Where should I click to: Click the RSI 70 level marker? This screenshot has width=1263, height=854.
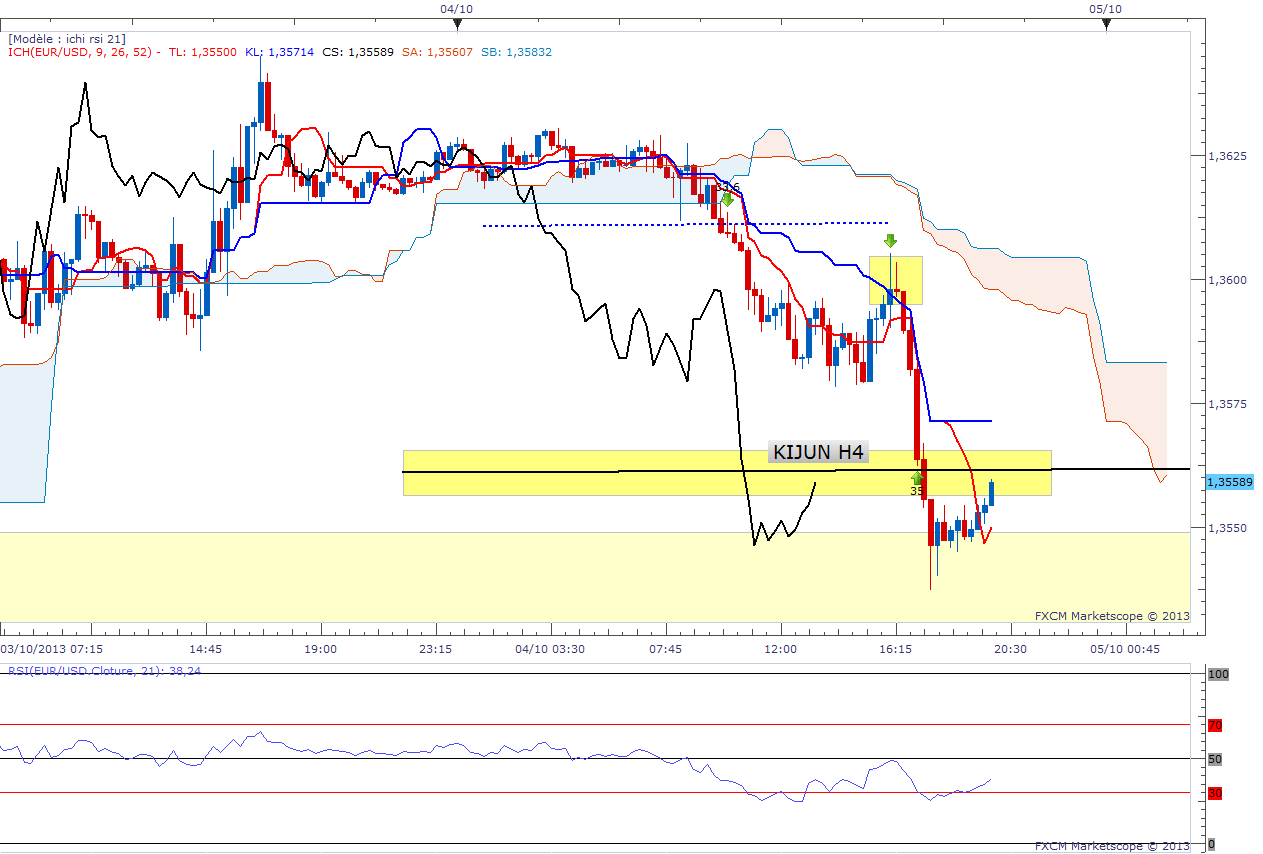[1215, 725]
